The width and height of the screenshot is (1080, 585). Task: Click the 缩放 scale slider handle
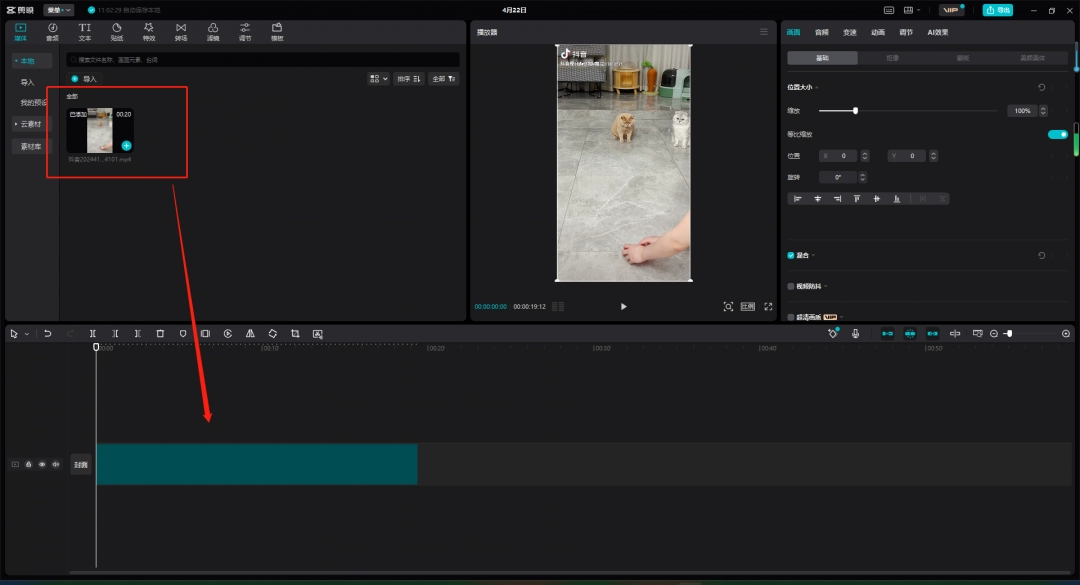coord(855,110)
